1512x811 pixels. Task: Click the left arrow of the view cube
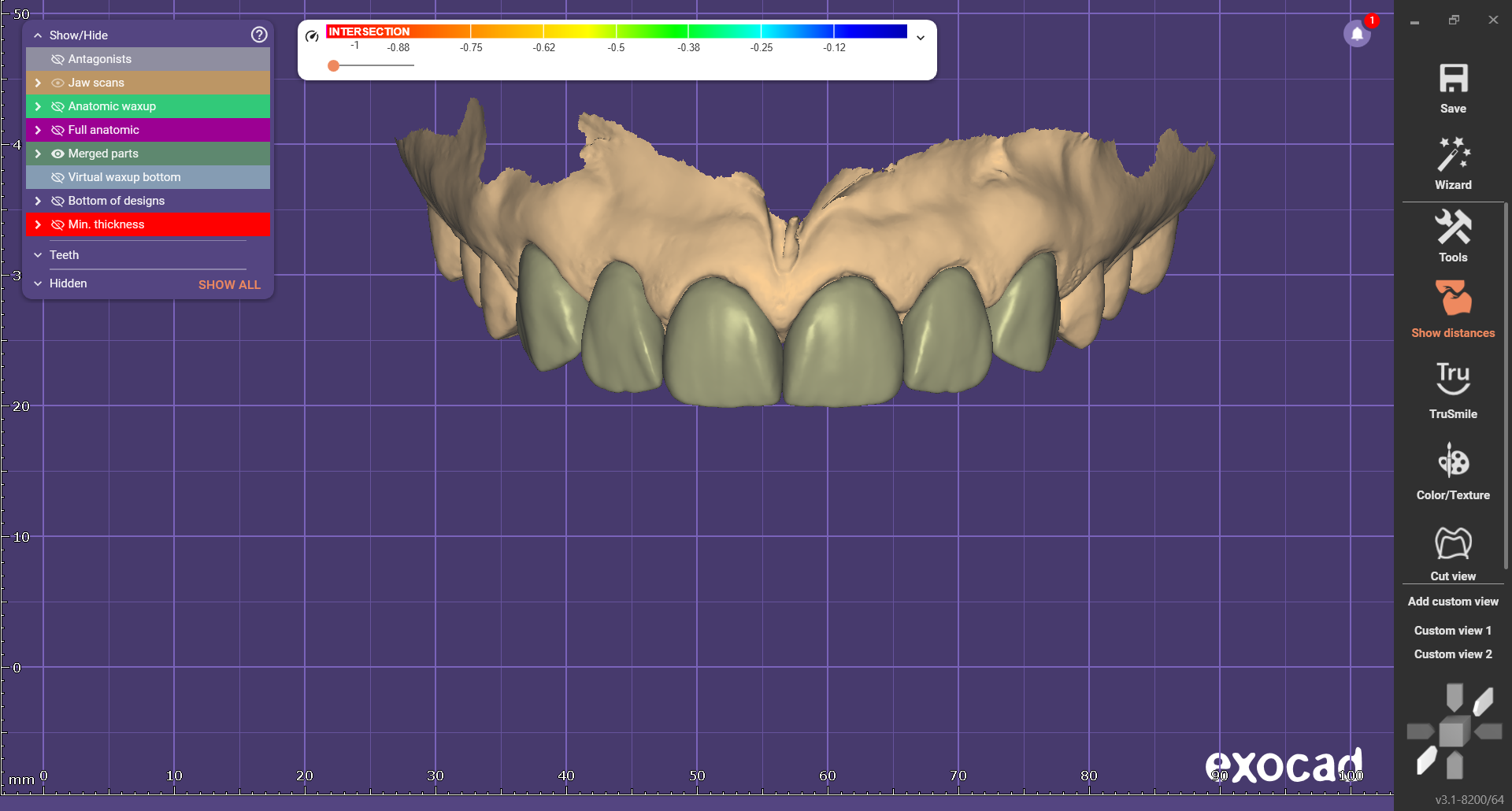pos(1420,732)
